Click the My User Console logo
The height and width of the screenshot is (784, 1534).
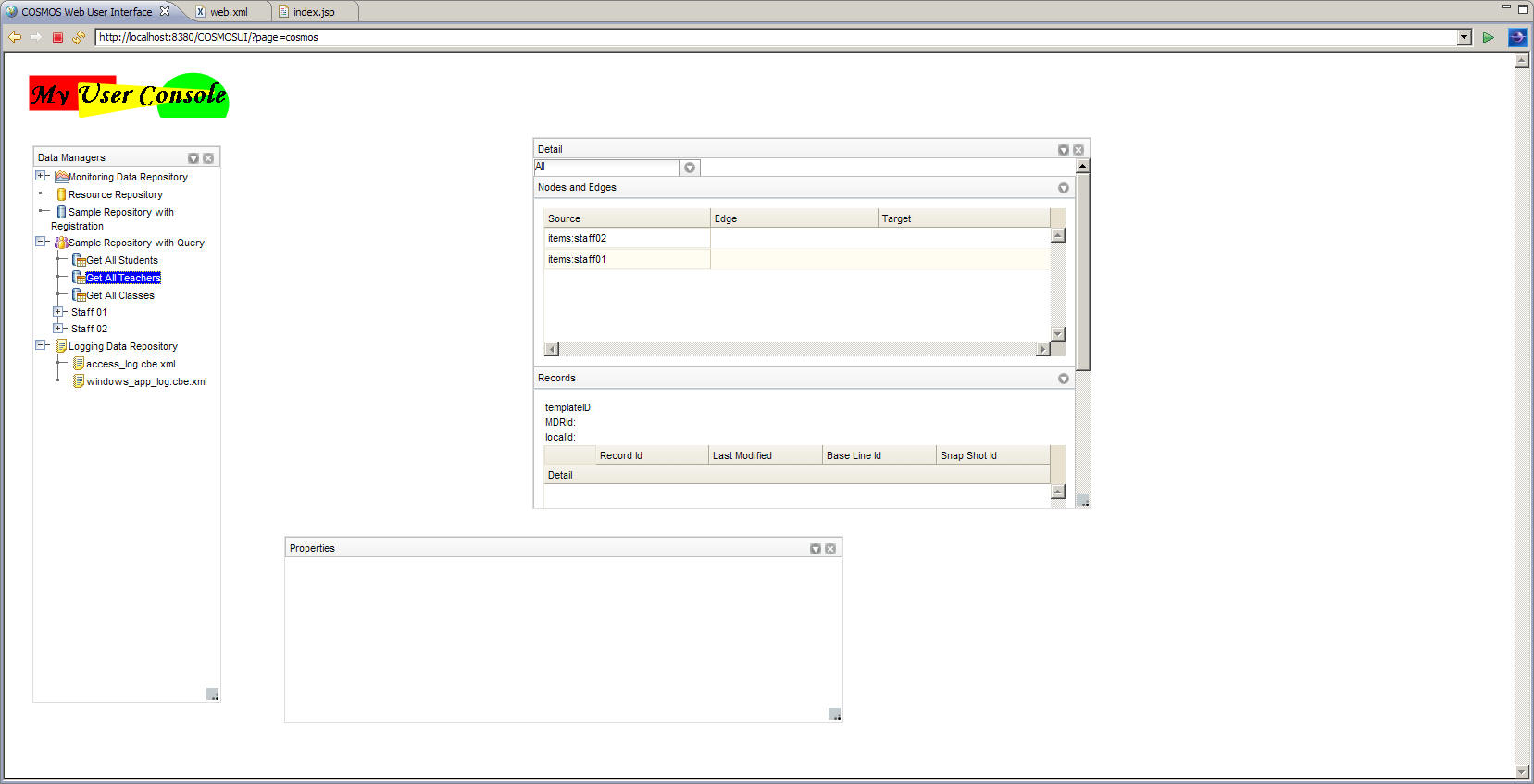click(x=129, y=95)
